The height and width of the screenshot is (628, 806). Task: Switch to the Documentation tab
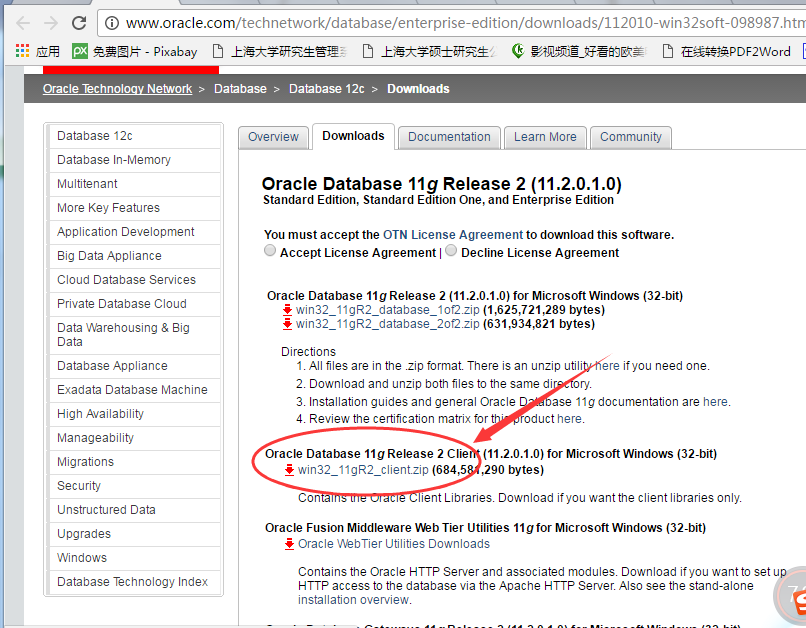click(449, 137)
